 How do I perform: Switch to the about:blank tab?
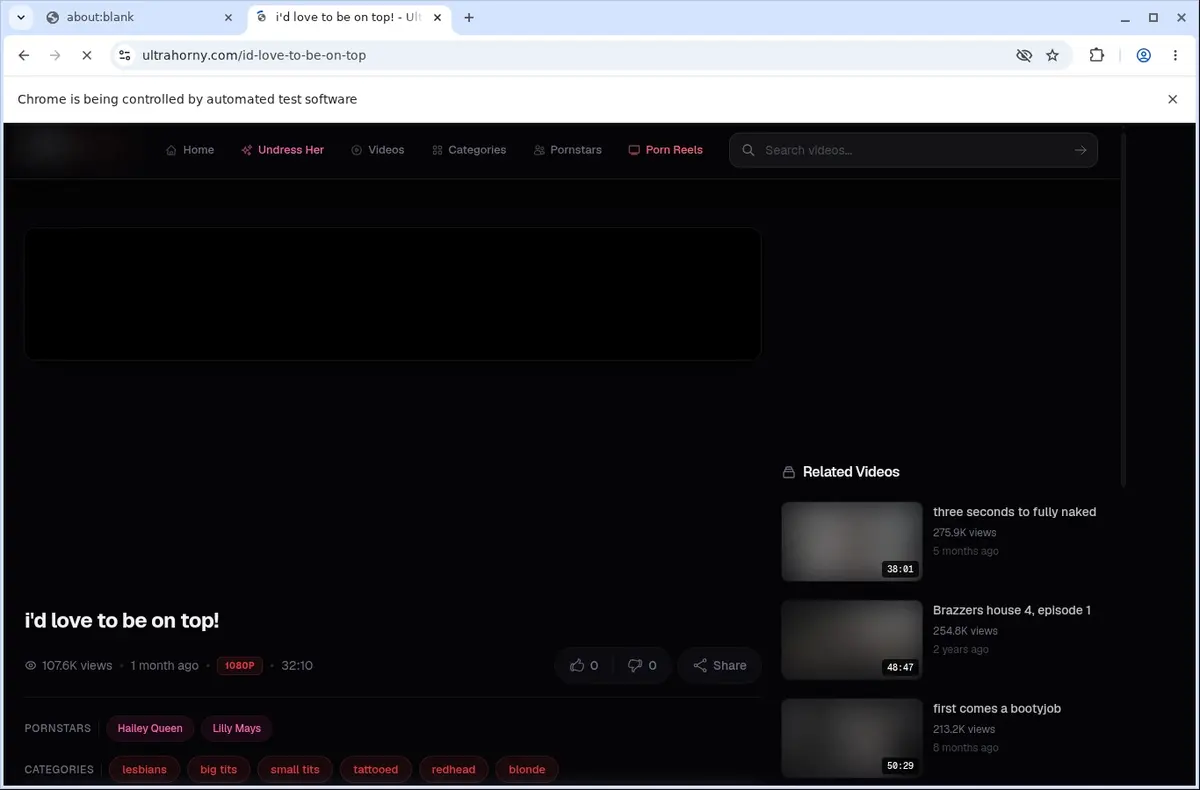pyautogui.click(x=139, y=17)
